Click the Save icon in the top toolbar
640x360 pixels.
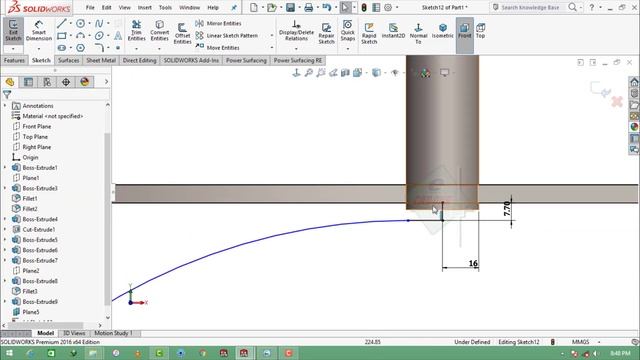coord(290,7)
